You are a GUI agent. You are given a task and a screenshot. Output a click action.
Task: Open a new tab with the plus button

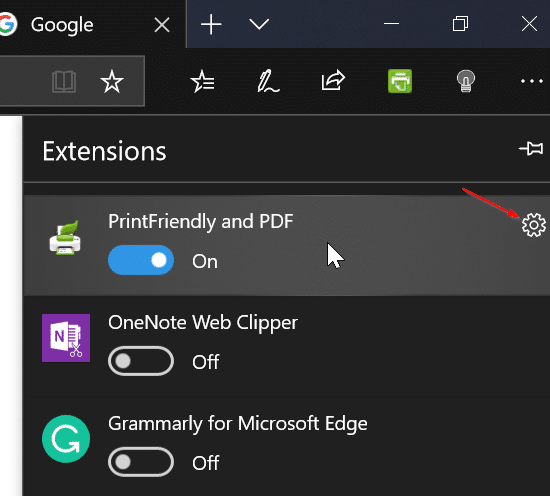tap(211, 24)
